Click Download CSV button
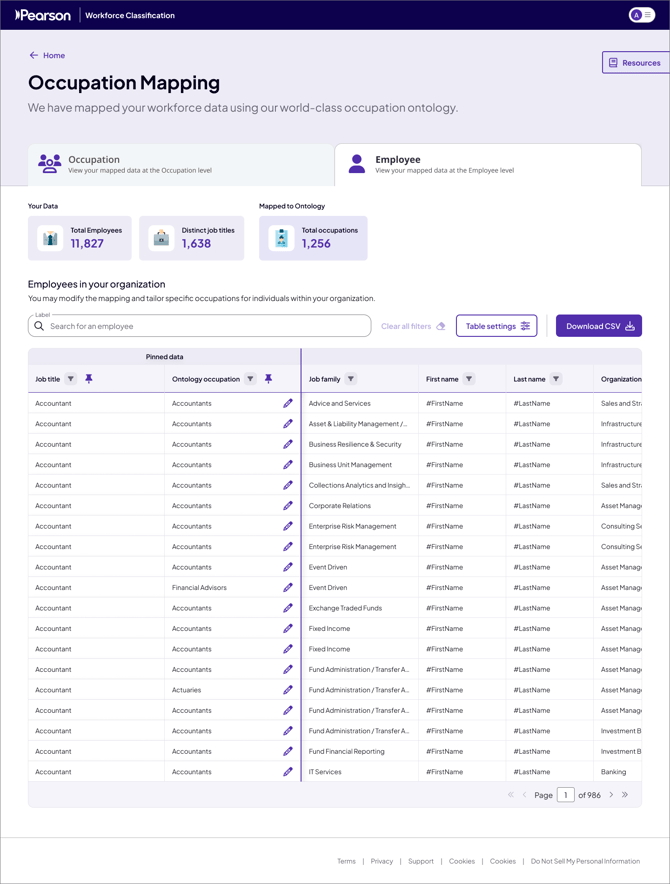670x884 pixels. tap(599, 326)
